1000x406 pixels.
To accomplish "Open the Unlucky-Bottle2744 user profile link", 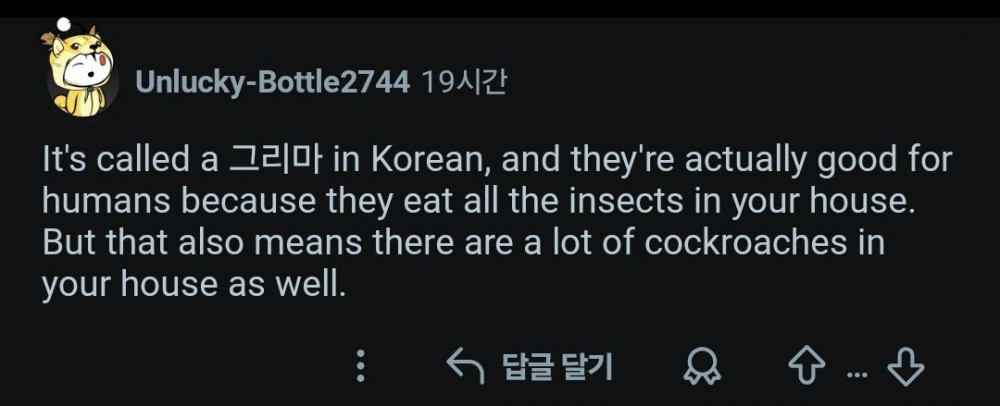I will 272,82.
